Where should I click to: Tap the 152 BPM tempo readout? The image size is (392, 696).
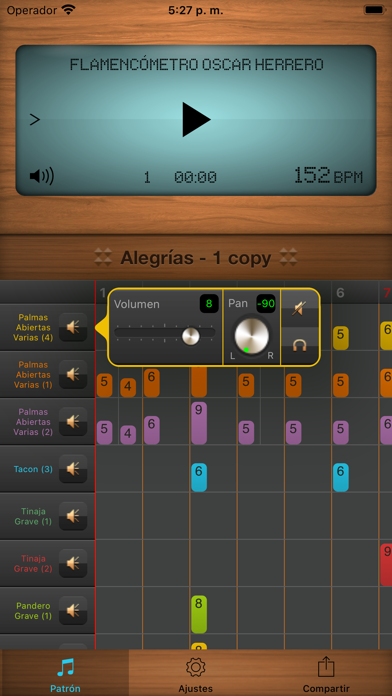coord(328,176)
